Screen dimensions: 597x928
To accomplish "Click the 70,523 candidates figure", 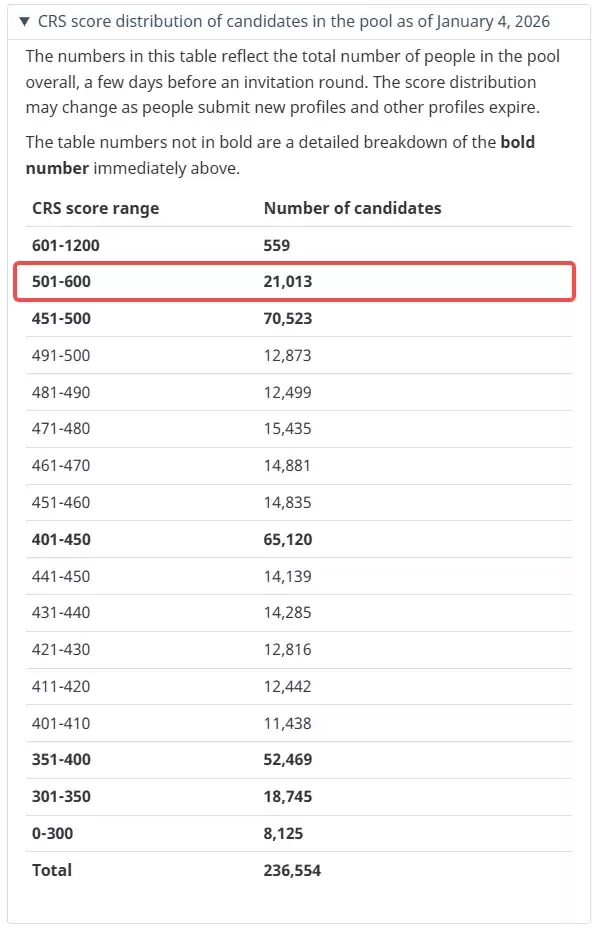I will 288,318.
